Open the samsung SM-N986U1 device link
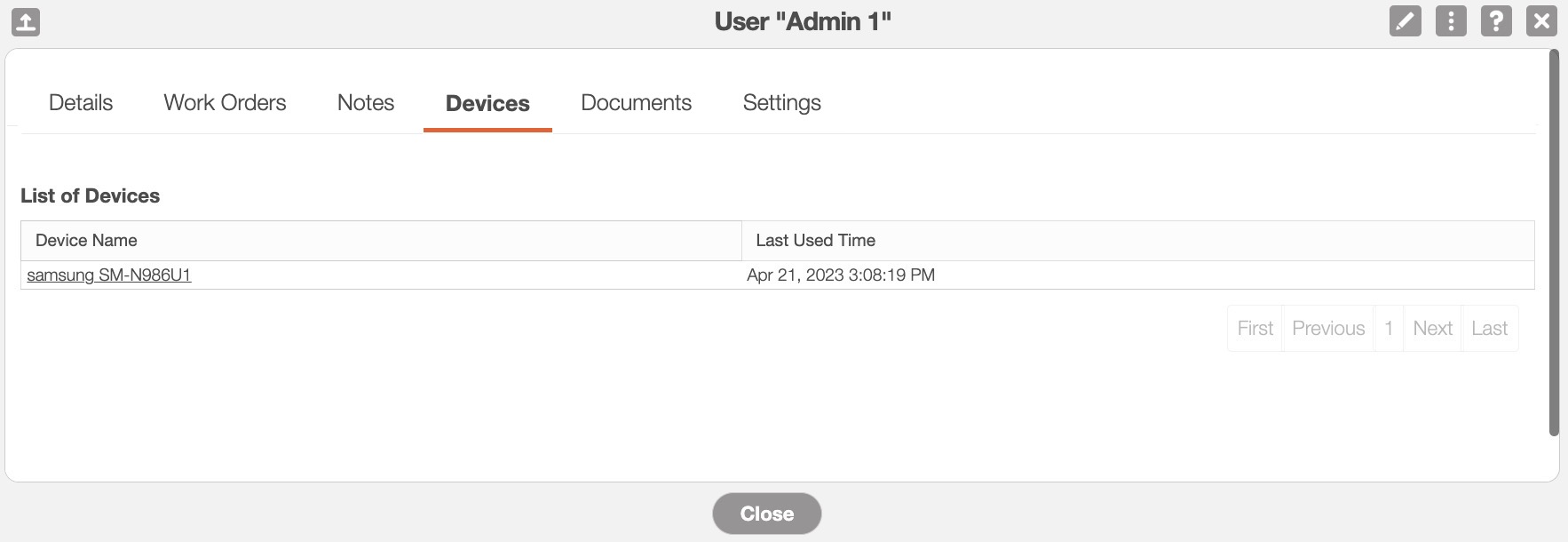The image size is (1568, 542). tap(109, 275)
